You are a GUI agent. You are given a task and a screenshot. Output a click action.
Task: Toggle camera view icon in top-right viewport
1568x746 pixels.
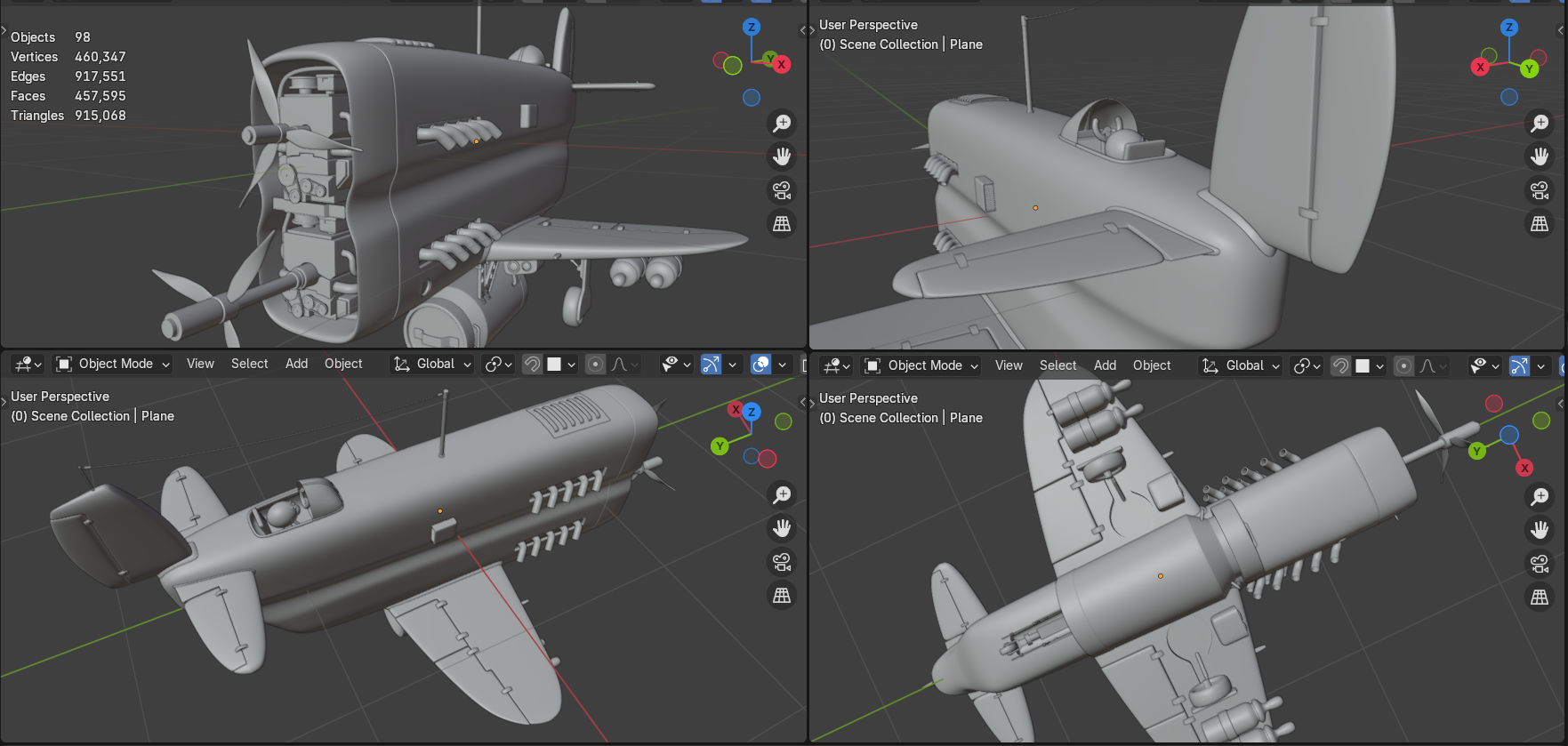point(1540,190)
